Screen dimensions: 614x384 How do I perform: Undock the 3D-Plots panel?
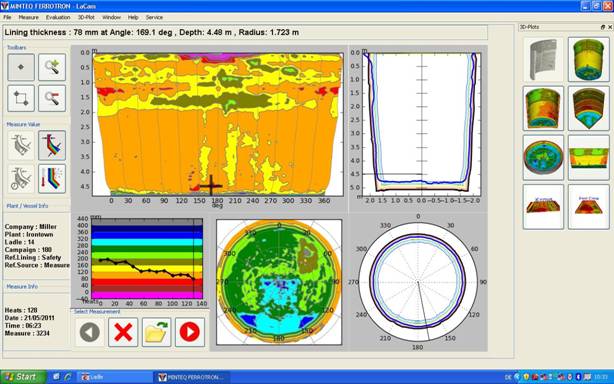[x=603, y=27]
